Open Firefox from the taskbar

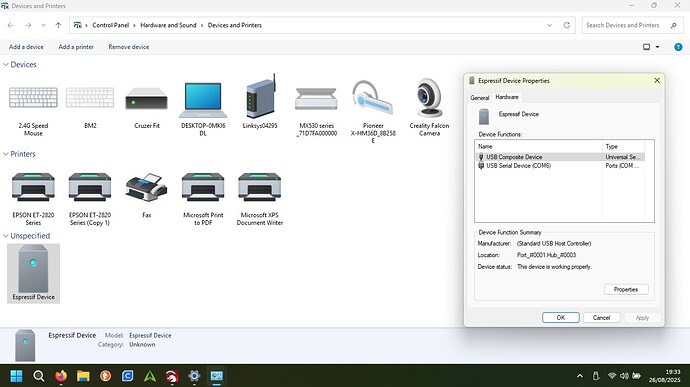(x=61, y=376)
